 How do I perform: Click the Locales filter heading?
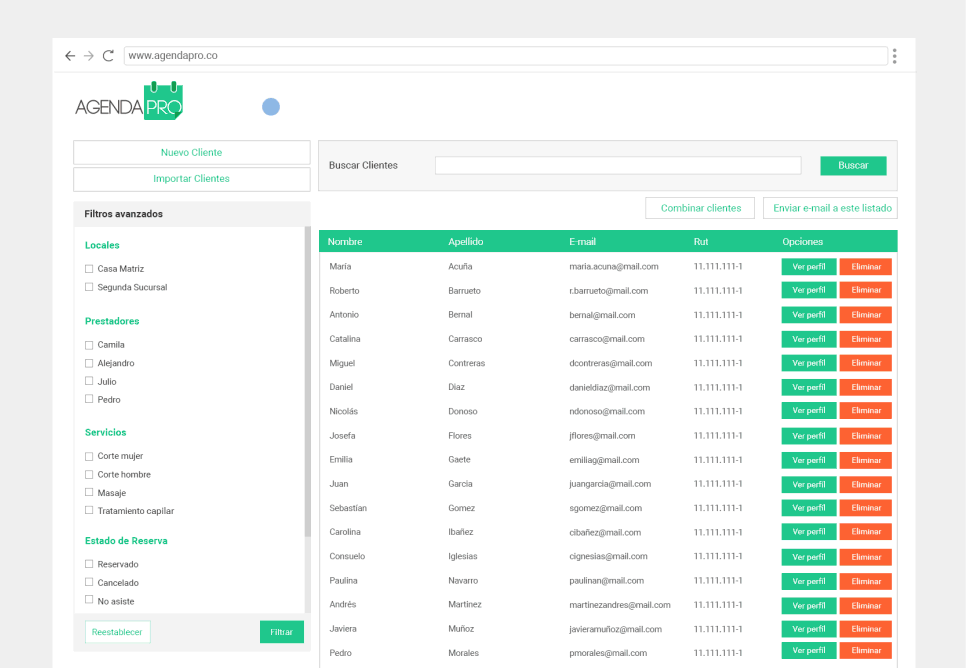coord(102,245)
